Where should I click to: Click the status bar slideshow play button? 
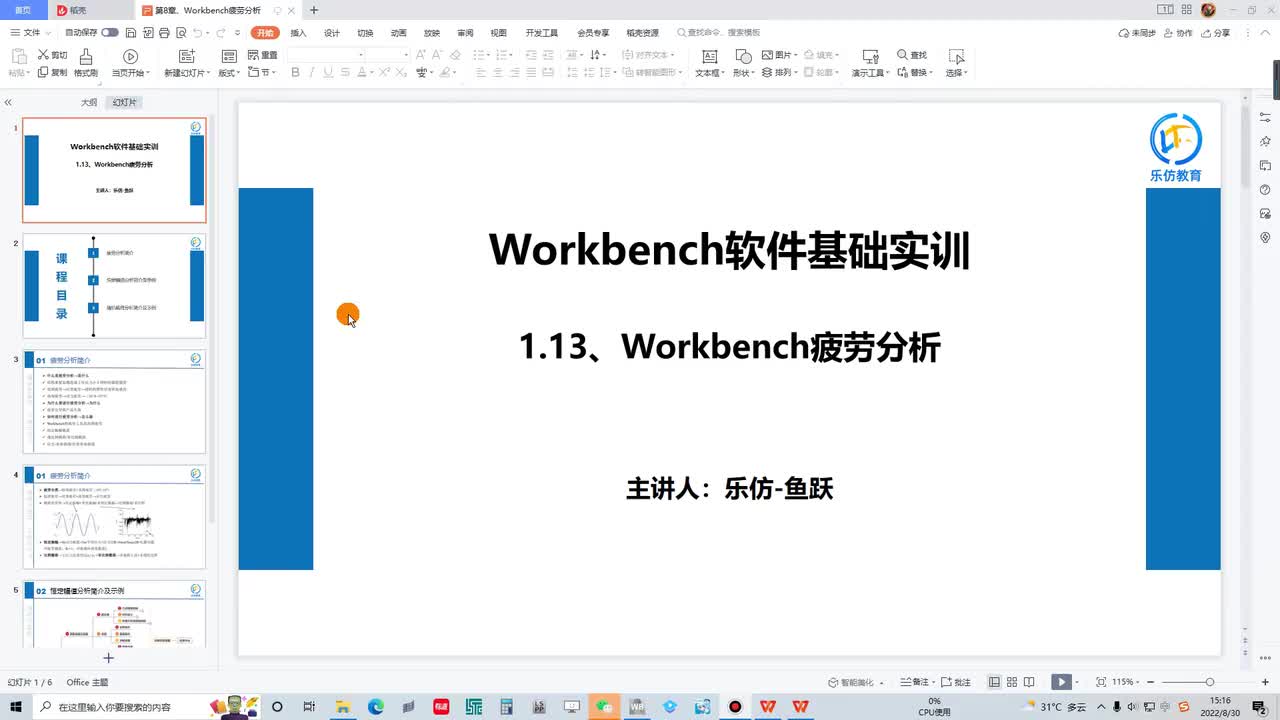click(x=1060, y=682)
